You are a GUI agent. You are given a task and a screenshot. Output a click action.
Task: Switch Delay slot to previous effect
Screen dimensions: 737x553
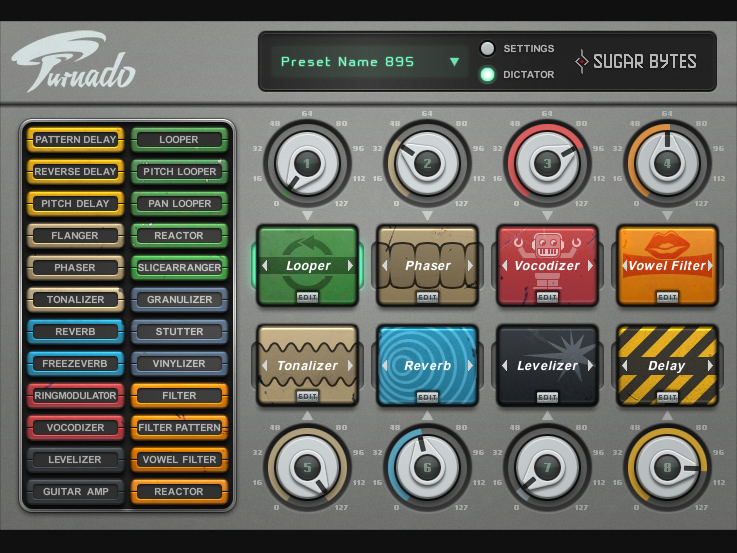click(624, 365)
